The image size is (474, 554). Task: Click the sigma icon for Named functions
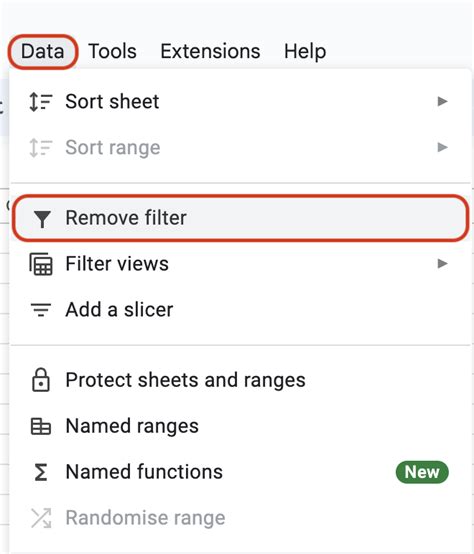(x=41, y=472)
